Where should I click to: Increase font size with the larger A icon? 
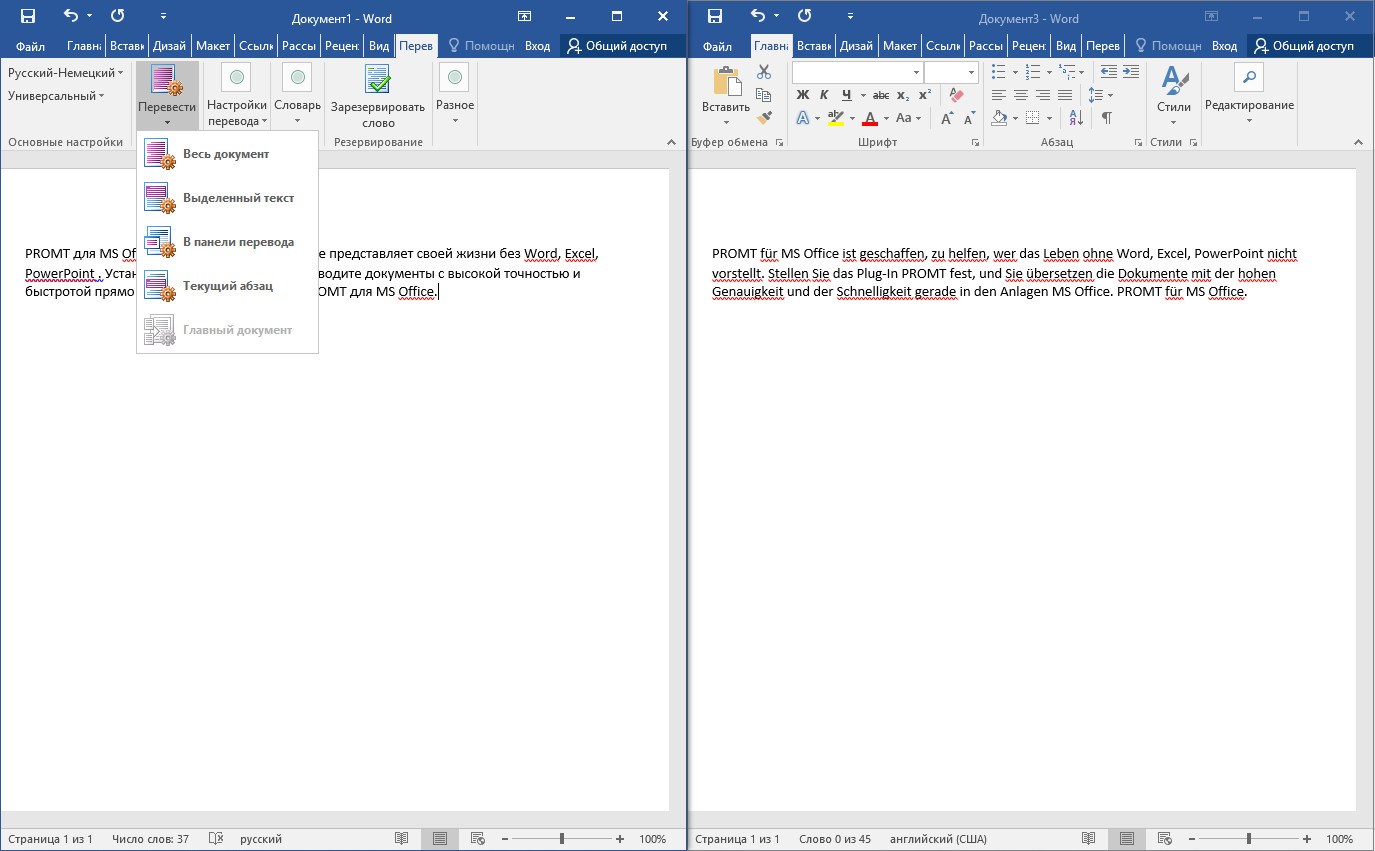(947, 118)
